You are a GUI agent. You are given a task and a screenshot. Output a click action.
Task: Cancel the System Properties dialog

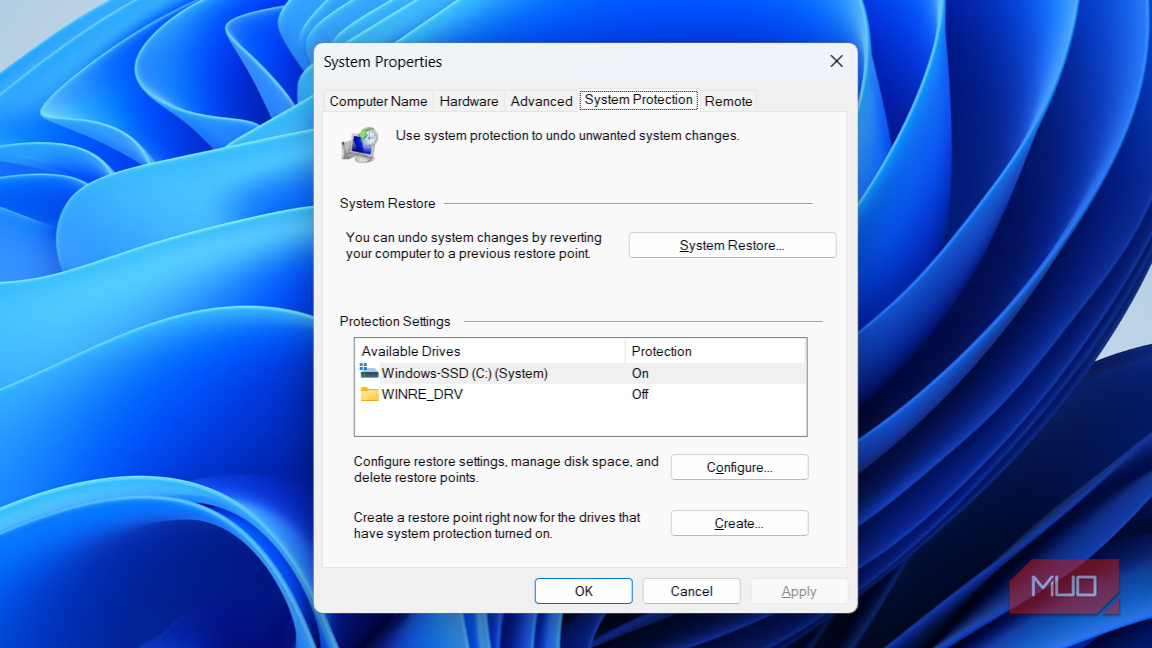tap(691, 591)
